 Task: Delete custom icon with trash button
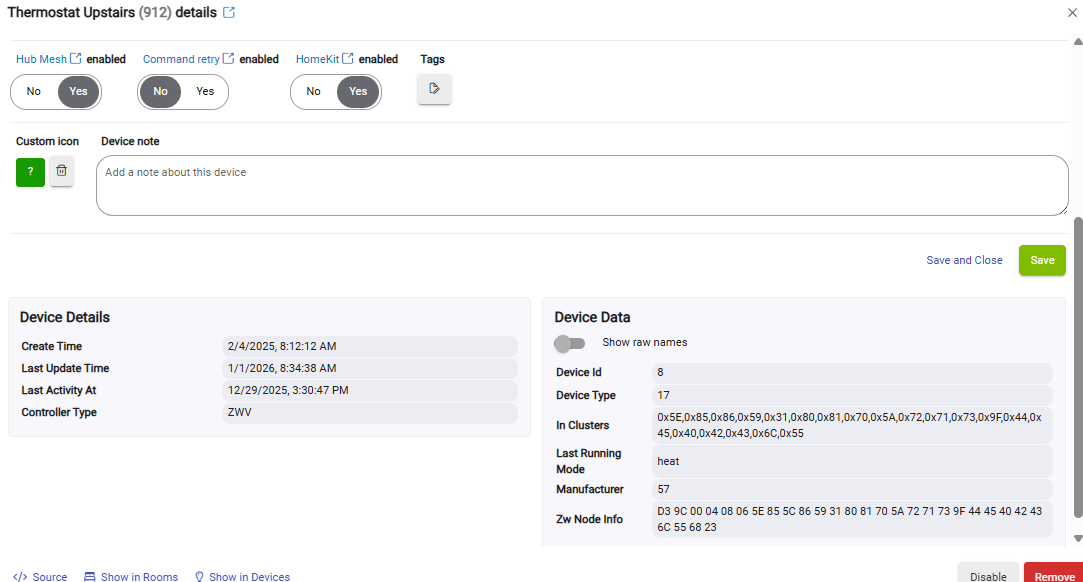pyautogui.click(x=62, y=172)
